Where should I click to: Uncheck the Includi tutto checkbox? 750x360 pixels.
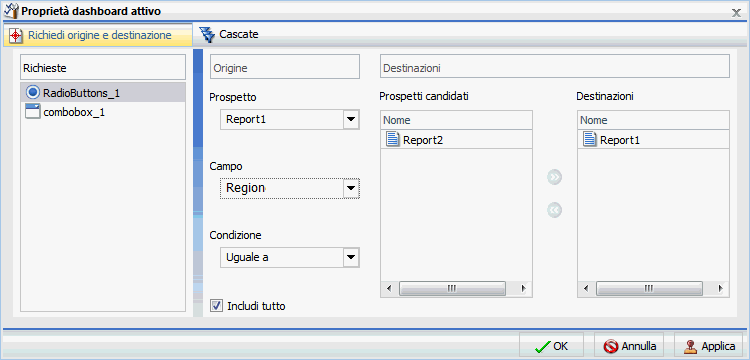tap(217, 305)
